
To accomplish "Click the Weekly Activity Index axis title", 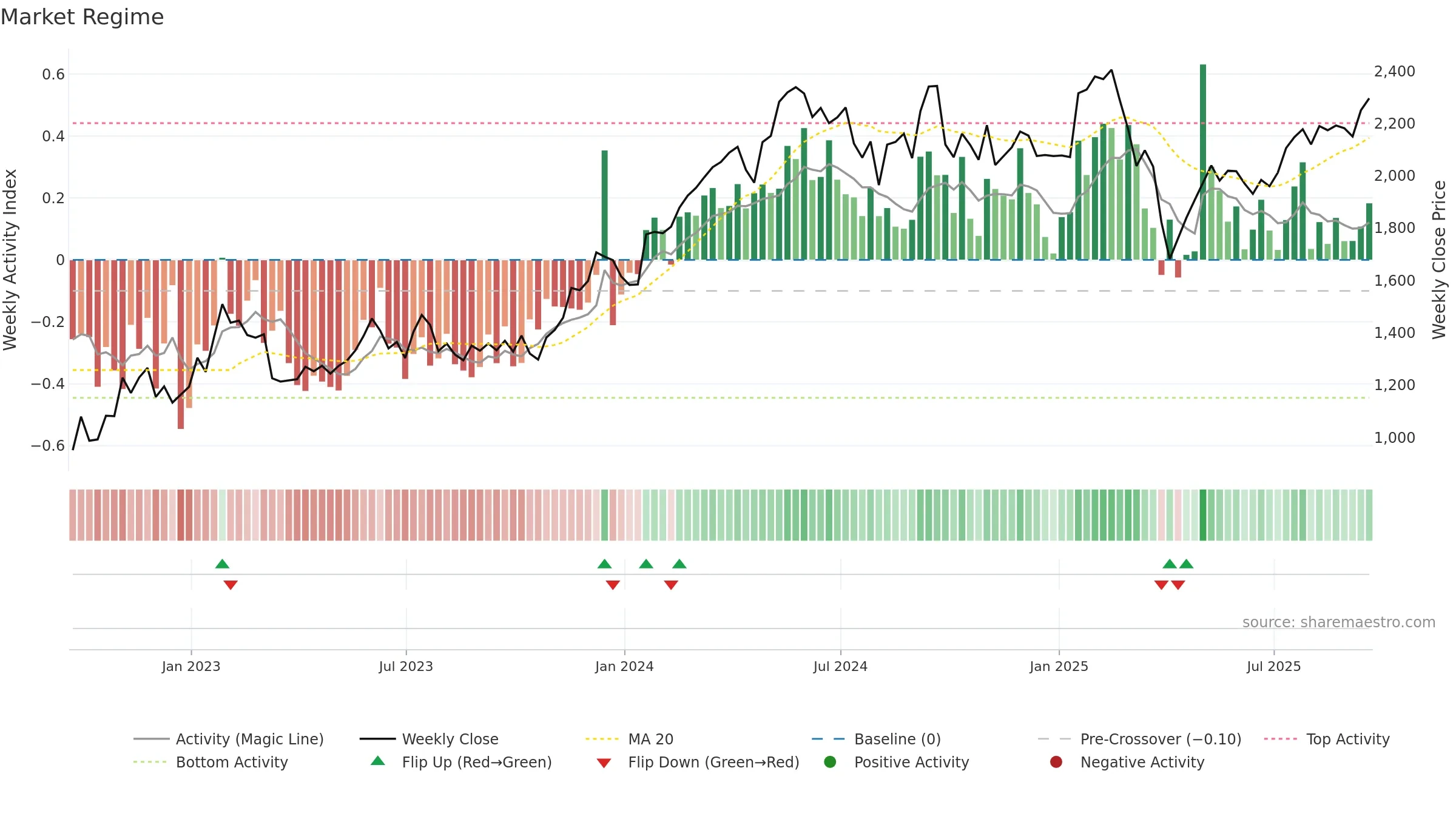I will (x=10, y=260).
